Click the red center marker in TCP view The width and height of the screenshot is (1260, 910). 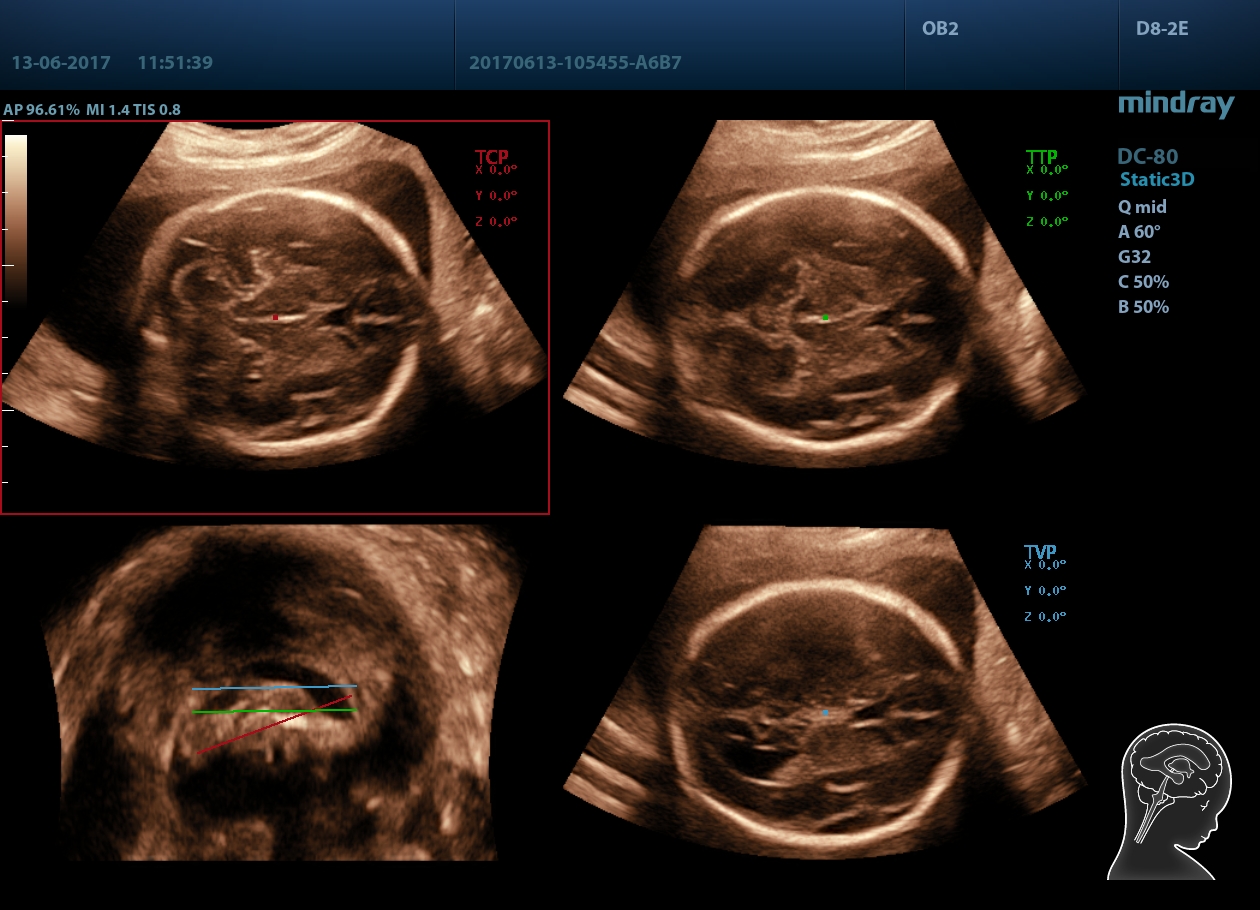point(276,317)
